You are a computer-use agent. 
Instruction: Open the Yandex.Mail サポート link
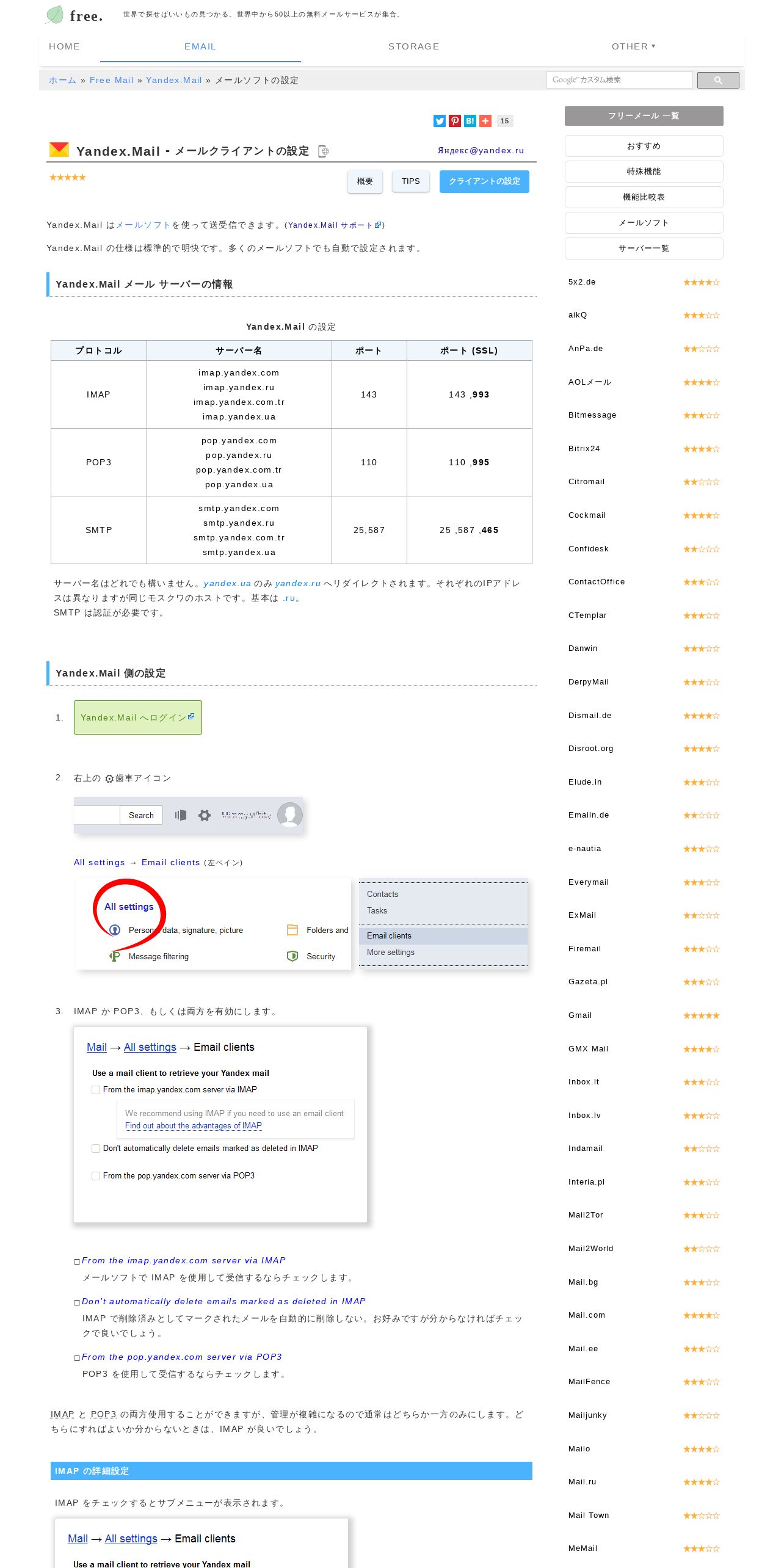335,225
